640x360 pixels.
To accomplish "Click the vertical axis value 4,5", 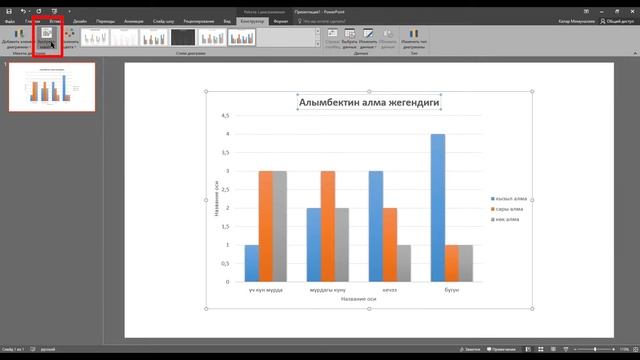I will 225,116.
